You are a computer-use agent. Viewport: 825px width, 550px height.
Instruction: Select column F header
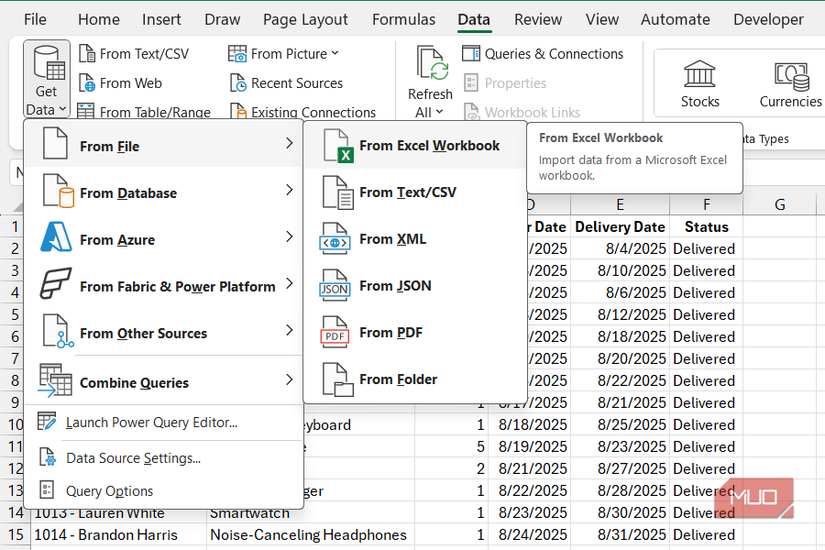click(x=706, y=205)
